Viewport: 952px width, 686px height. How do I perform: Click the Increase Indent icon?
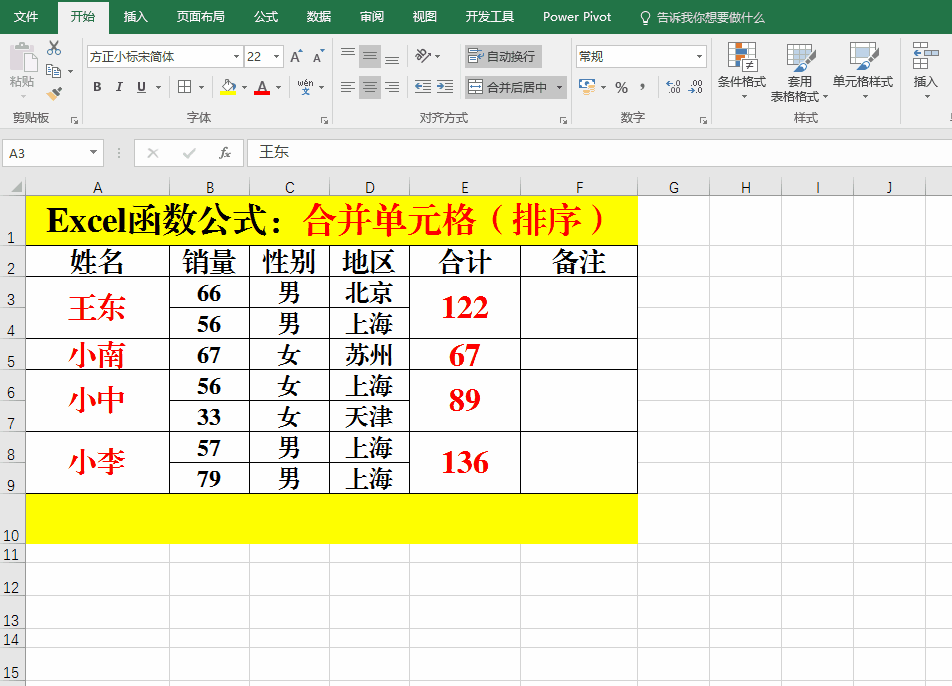(445, 88)
